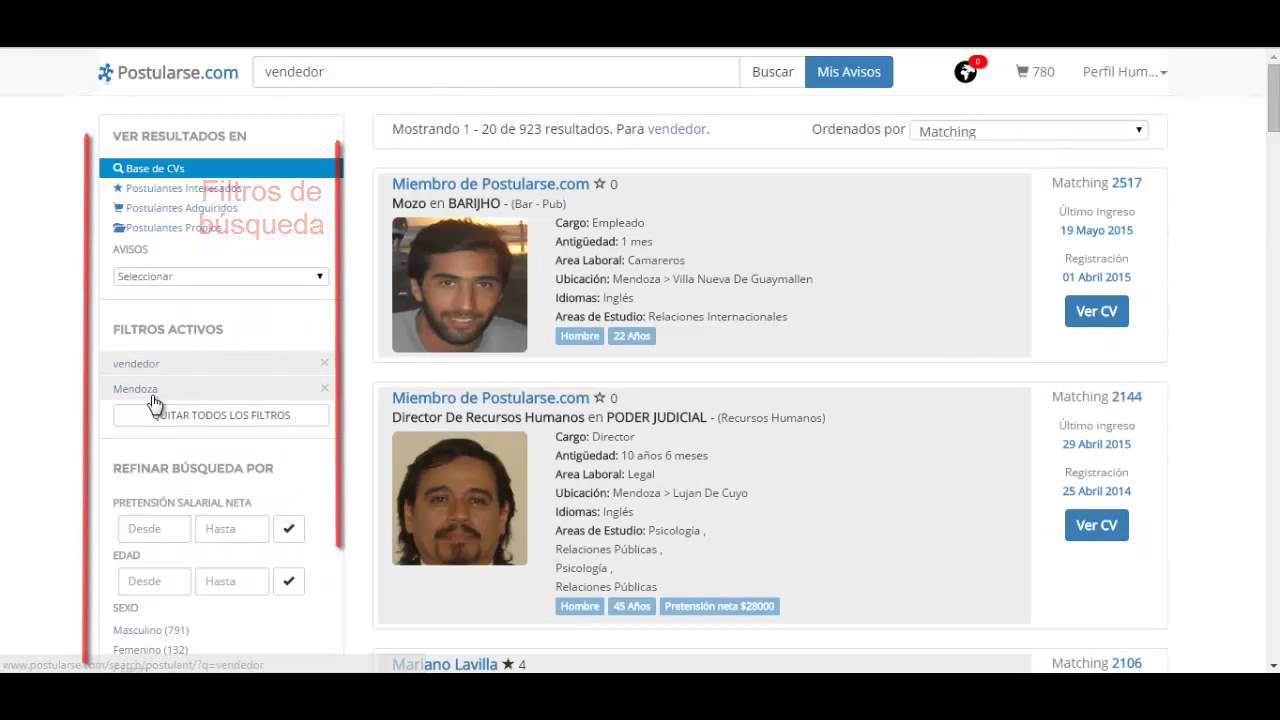Viewport: 1280px width, 720px height.
Task: Click the Edad Desde input field
Action: (x=154, y=581)
